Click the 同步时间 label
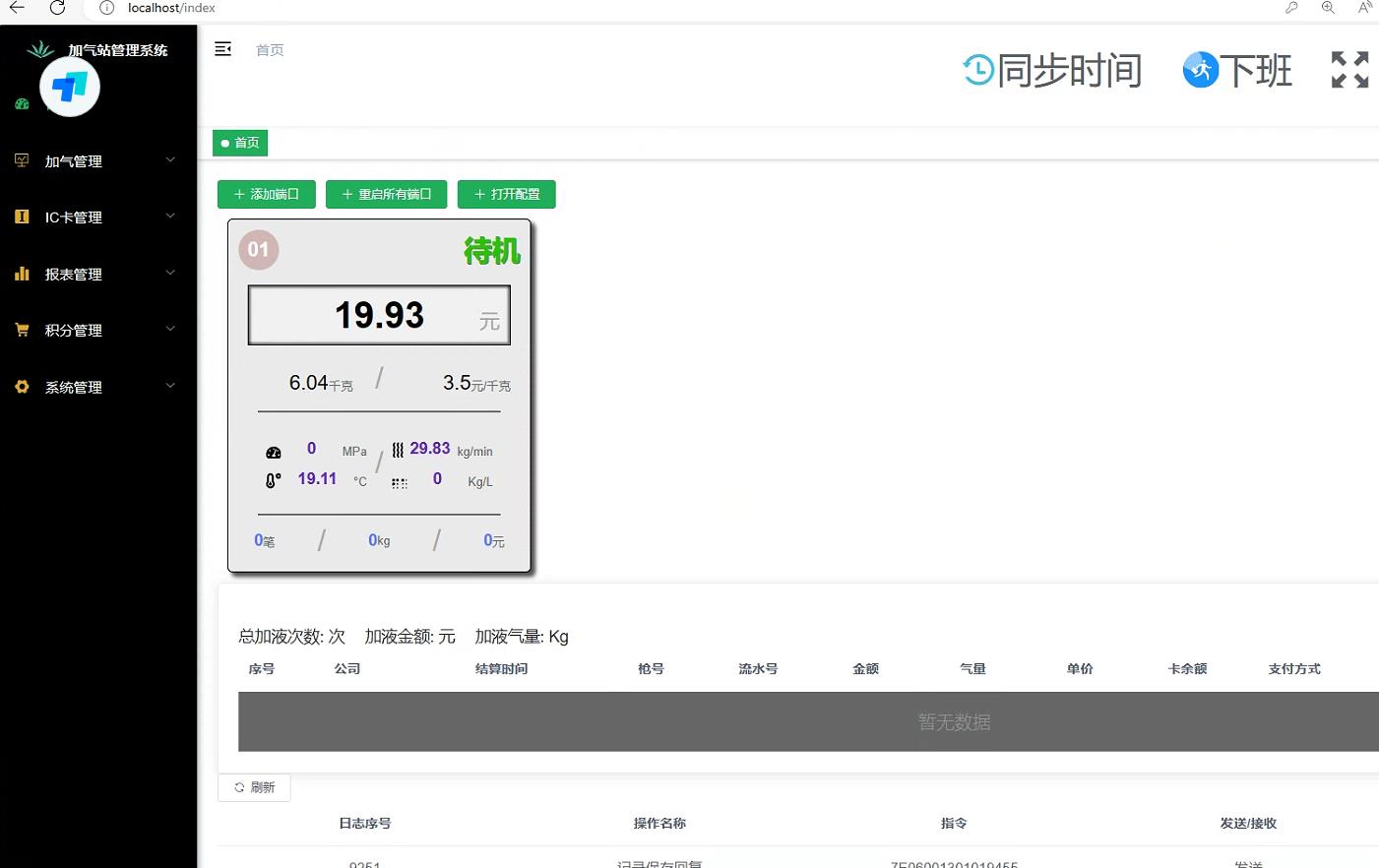The height and width of the screenshot is (868, 1379). click(x=1070, y=71)
